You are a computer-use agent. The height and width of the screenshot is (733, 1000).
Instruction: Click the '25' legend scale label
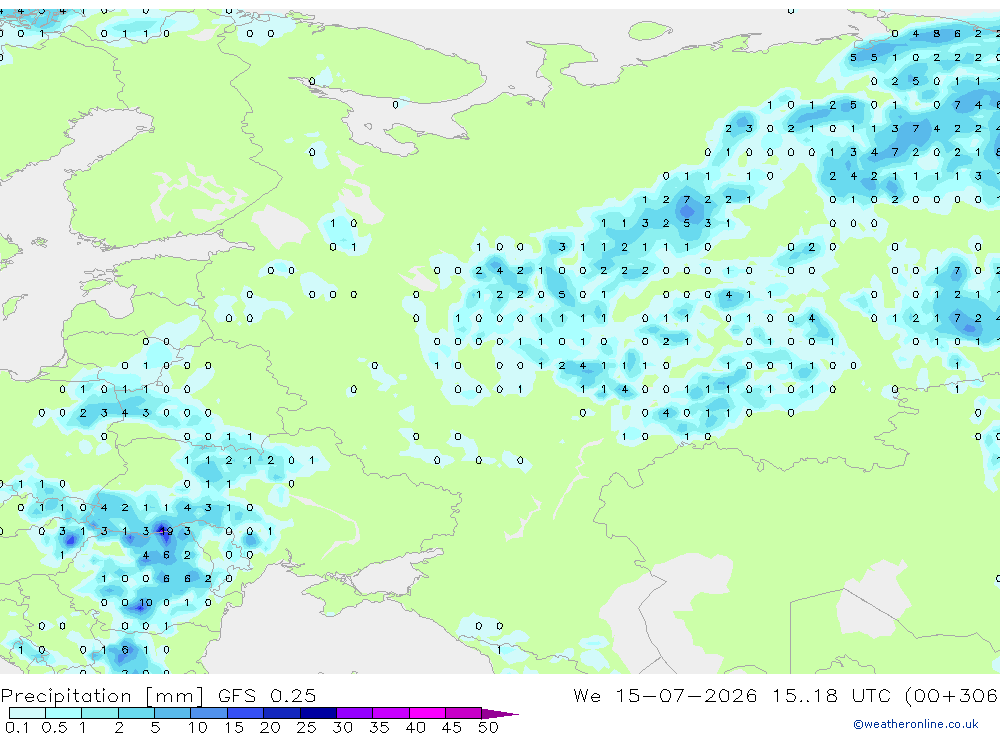point(306,727)
